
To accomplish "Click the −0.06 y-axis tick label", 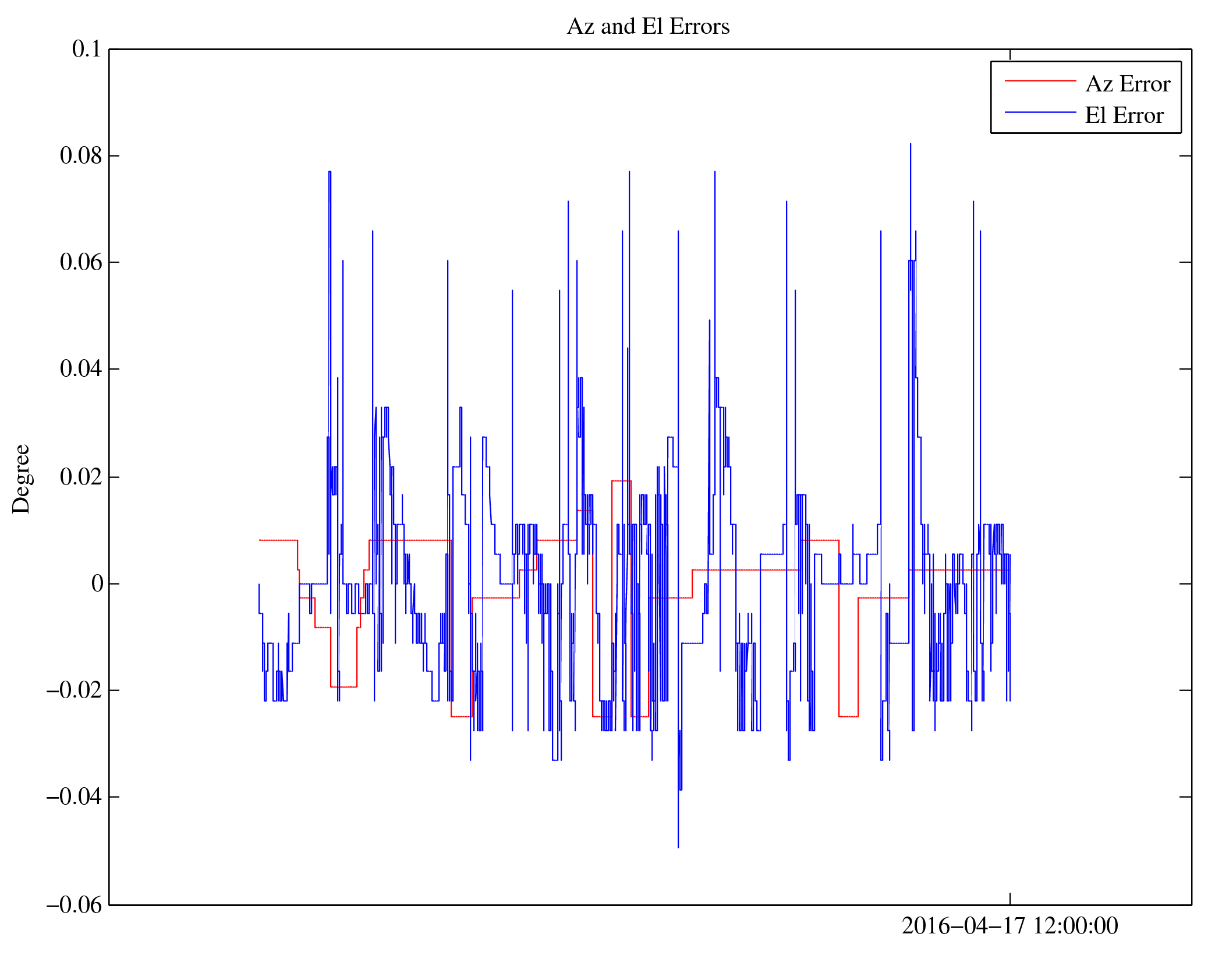I will coord(74,905).
